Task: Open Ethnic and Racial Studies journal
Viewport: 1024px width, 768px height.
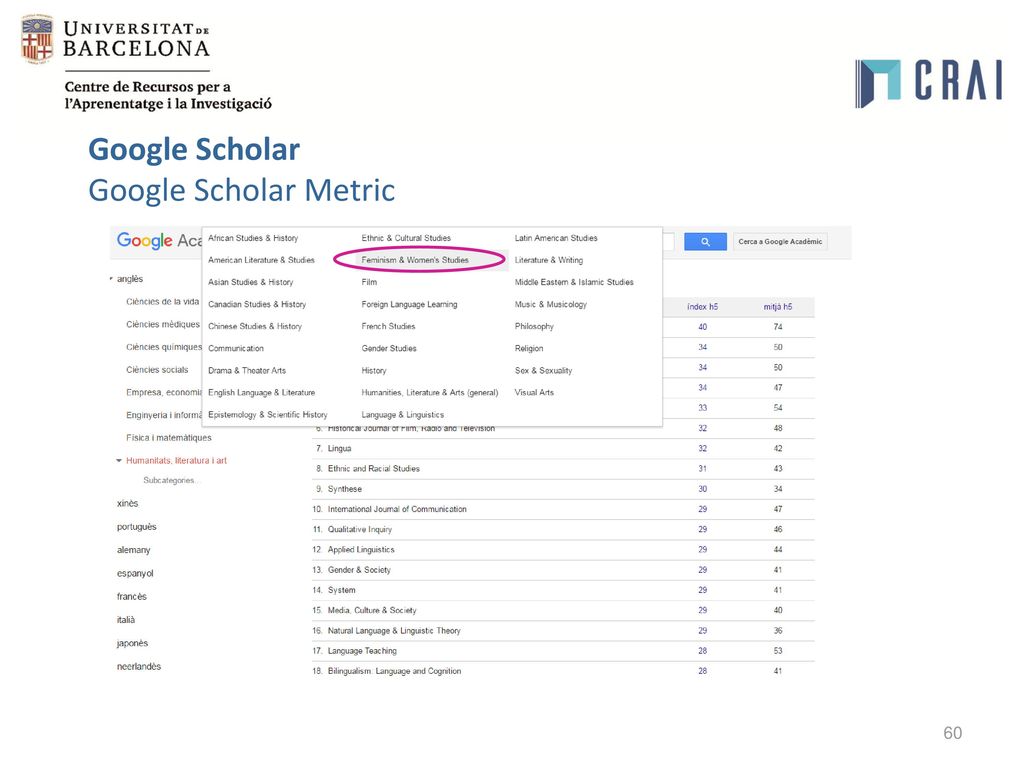Action: click(374, 469)
